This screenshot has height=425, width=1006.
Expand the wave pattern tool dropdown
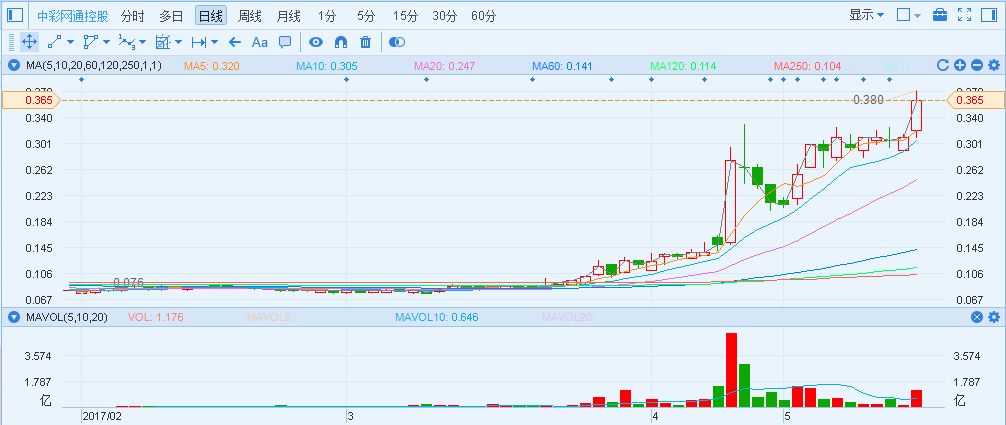click(x=142, y=42)
